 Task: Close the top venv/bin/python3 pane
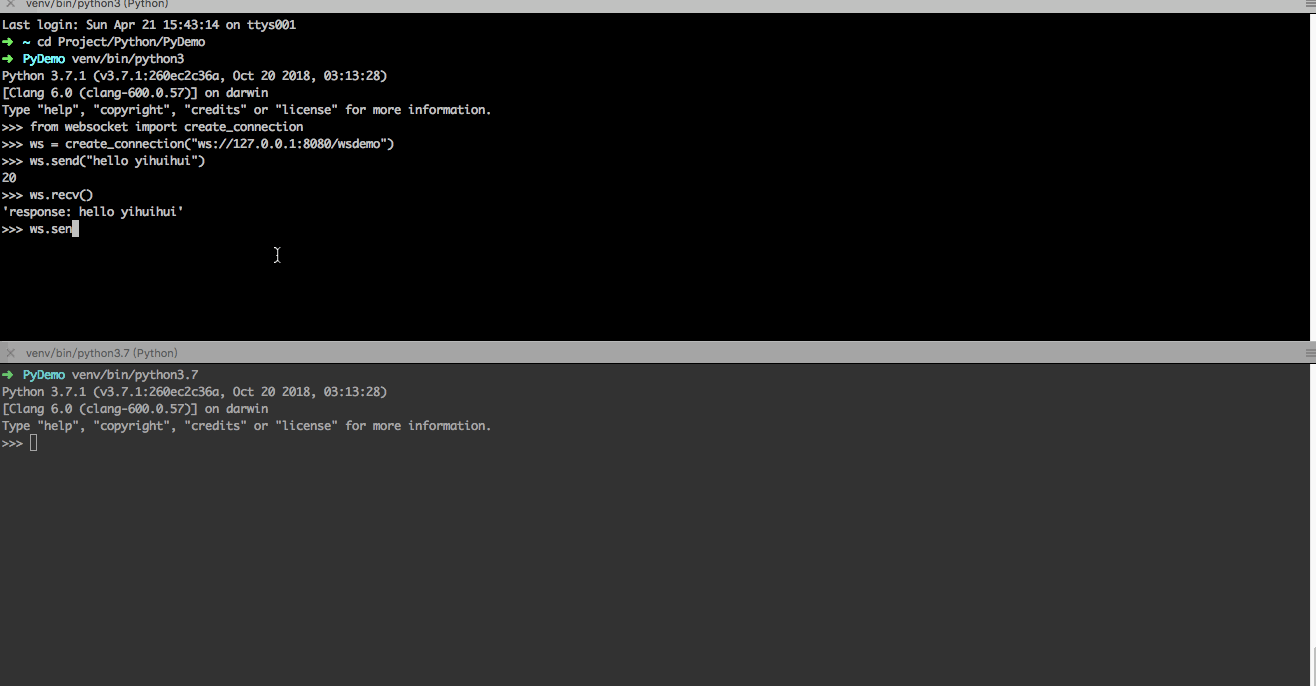point(10,5)
